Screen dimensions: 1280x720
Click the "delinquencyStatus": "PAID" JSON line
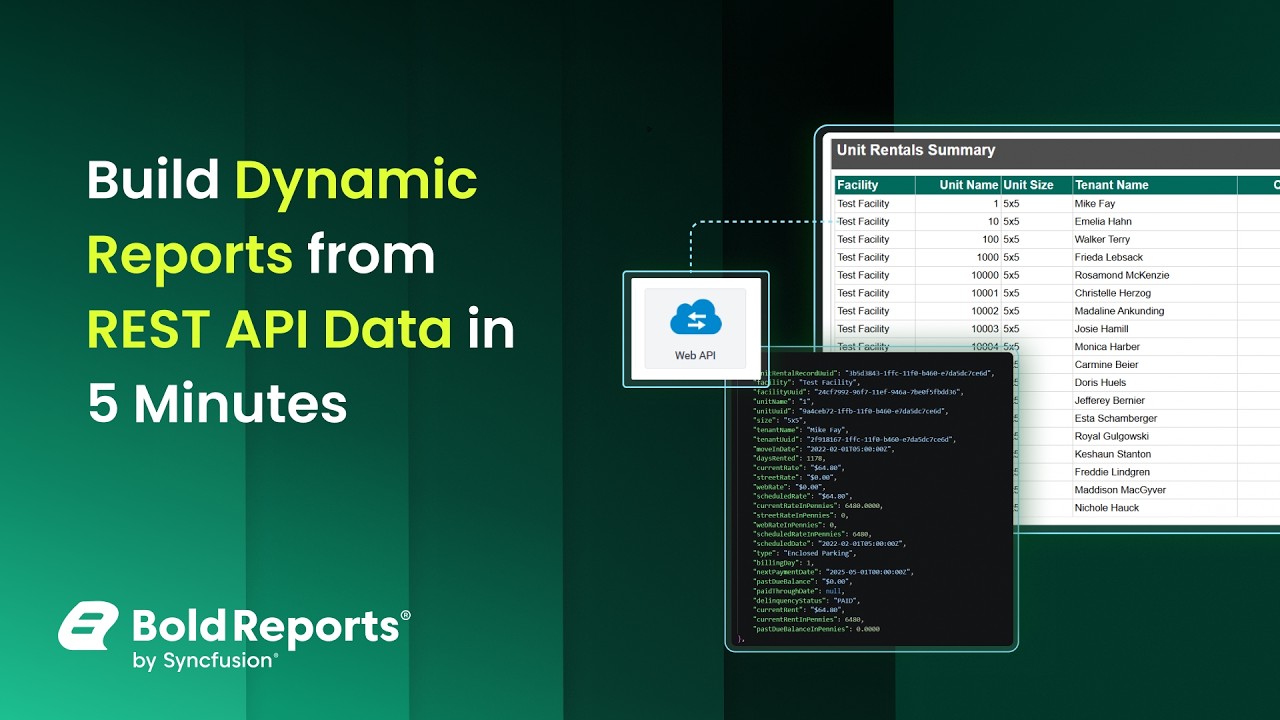pos(806,600)
